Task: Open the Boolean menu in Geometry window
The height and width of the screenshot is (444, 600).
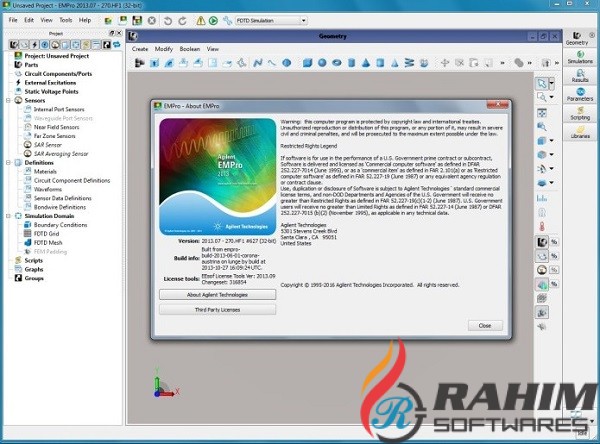Action: pos(190,49)
